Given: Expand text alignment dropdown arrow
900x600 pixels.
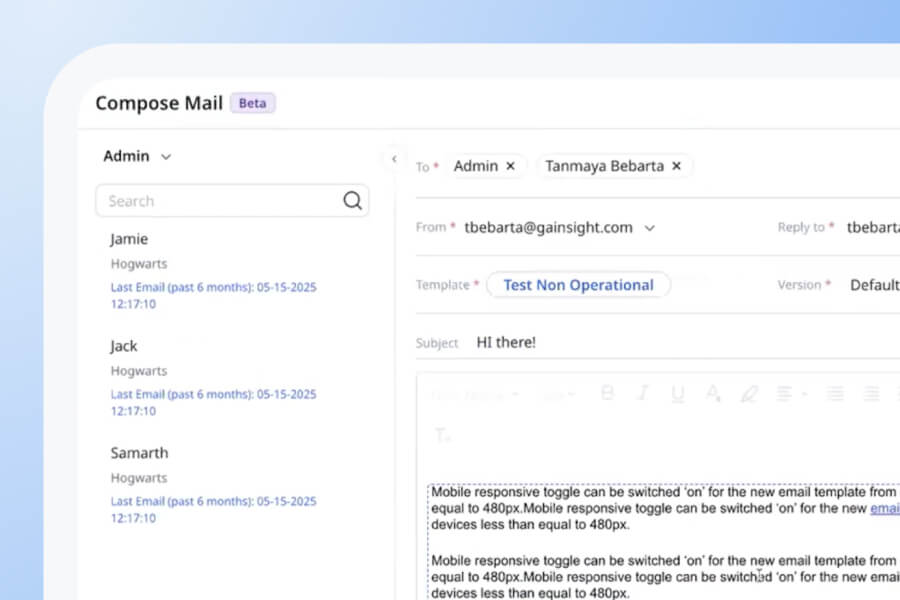Looking at the screenshot, I should [x=804, y=394].
